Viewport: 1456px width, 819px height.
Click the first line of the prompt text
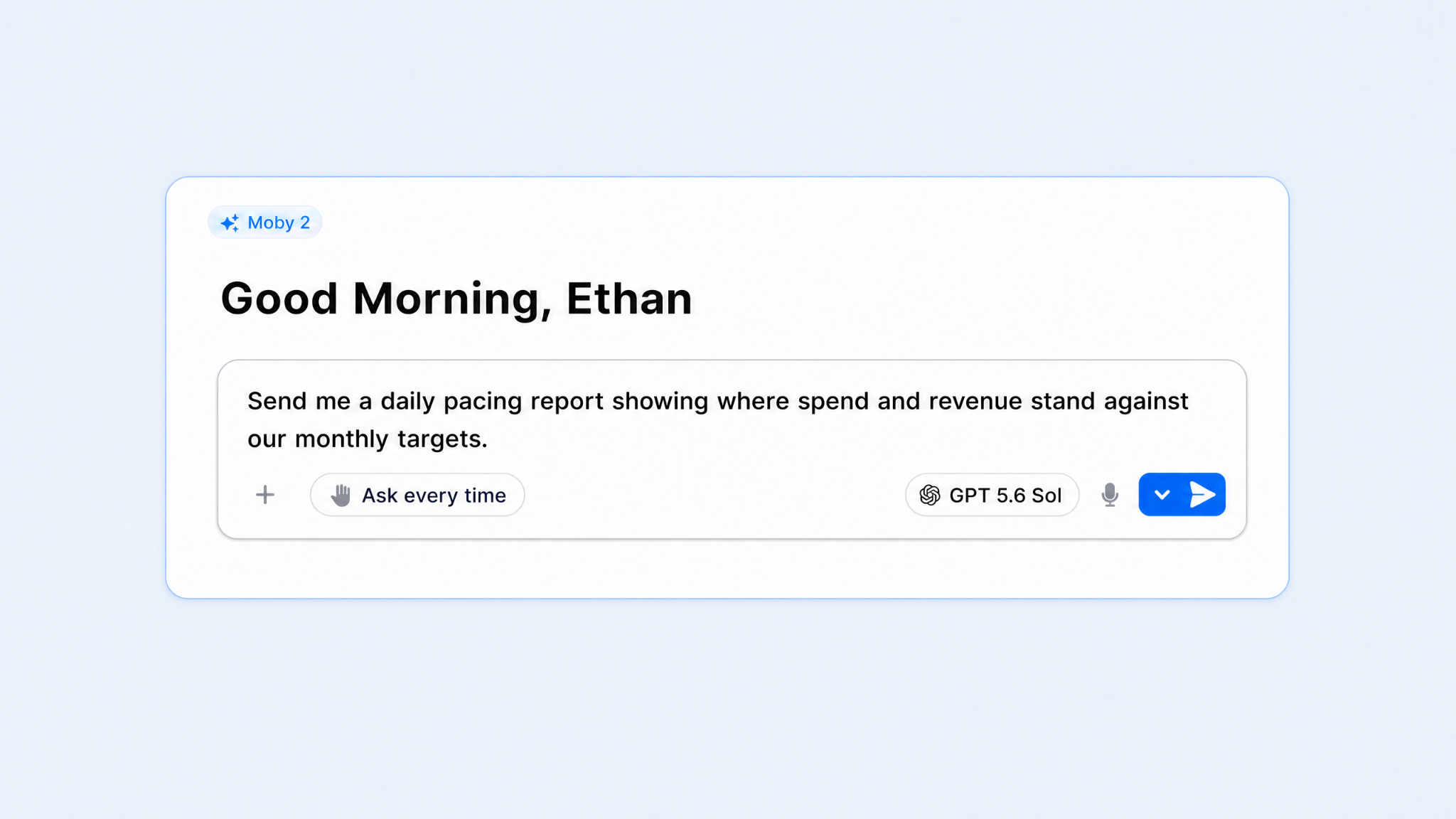click(717, 402)
